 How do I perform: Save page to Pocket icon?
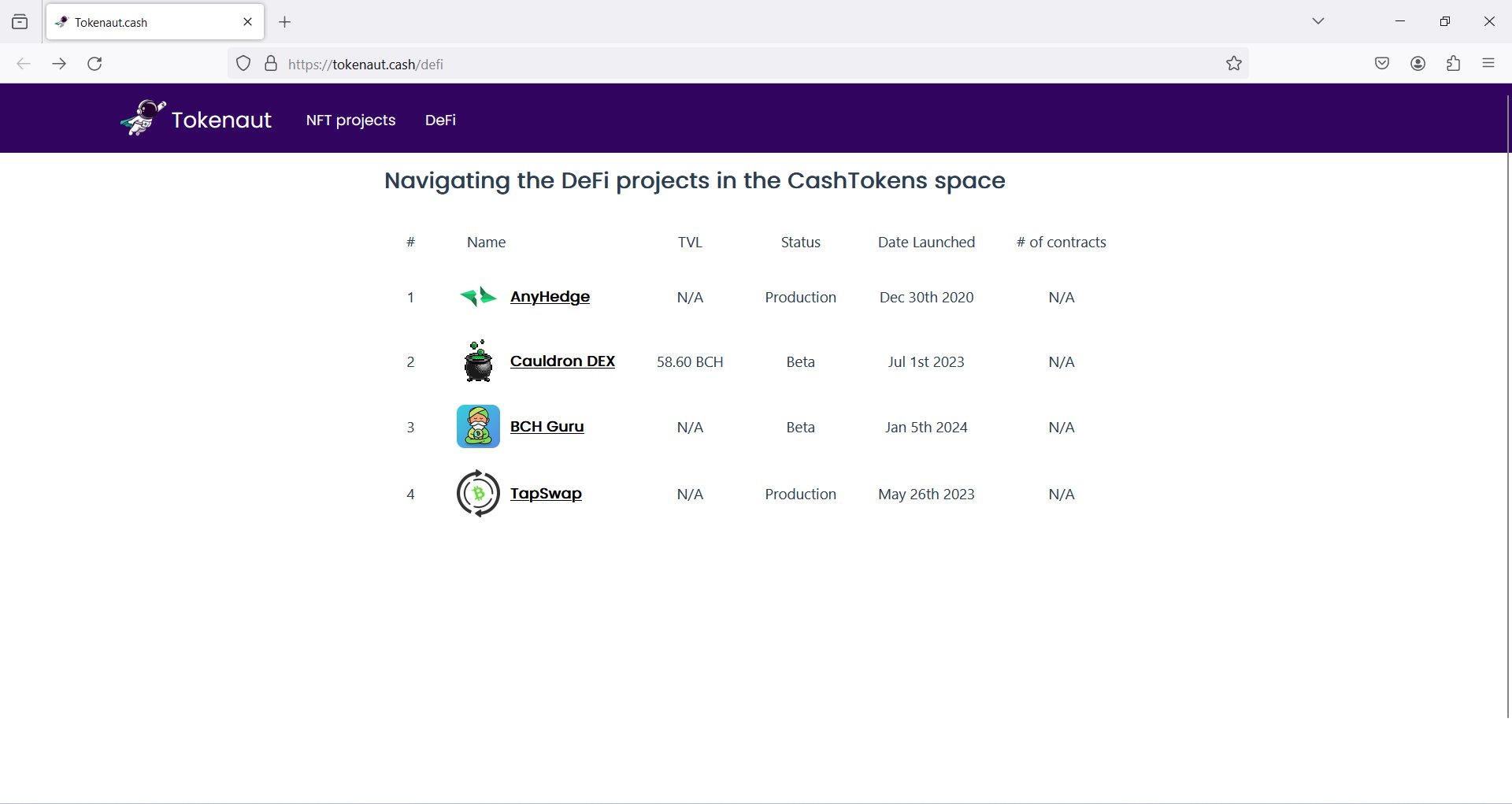(x=1382, y=64)
